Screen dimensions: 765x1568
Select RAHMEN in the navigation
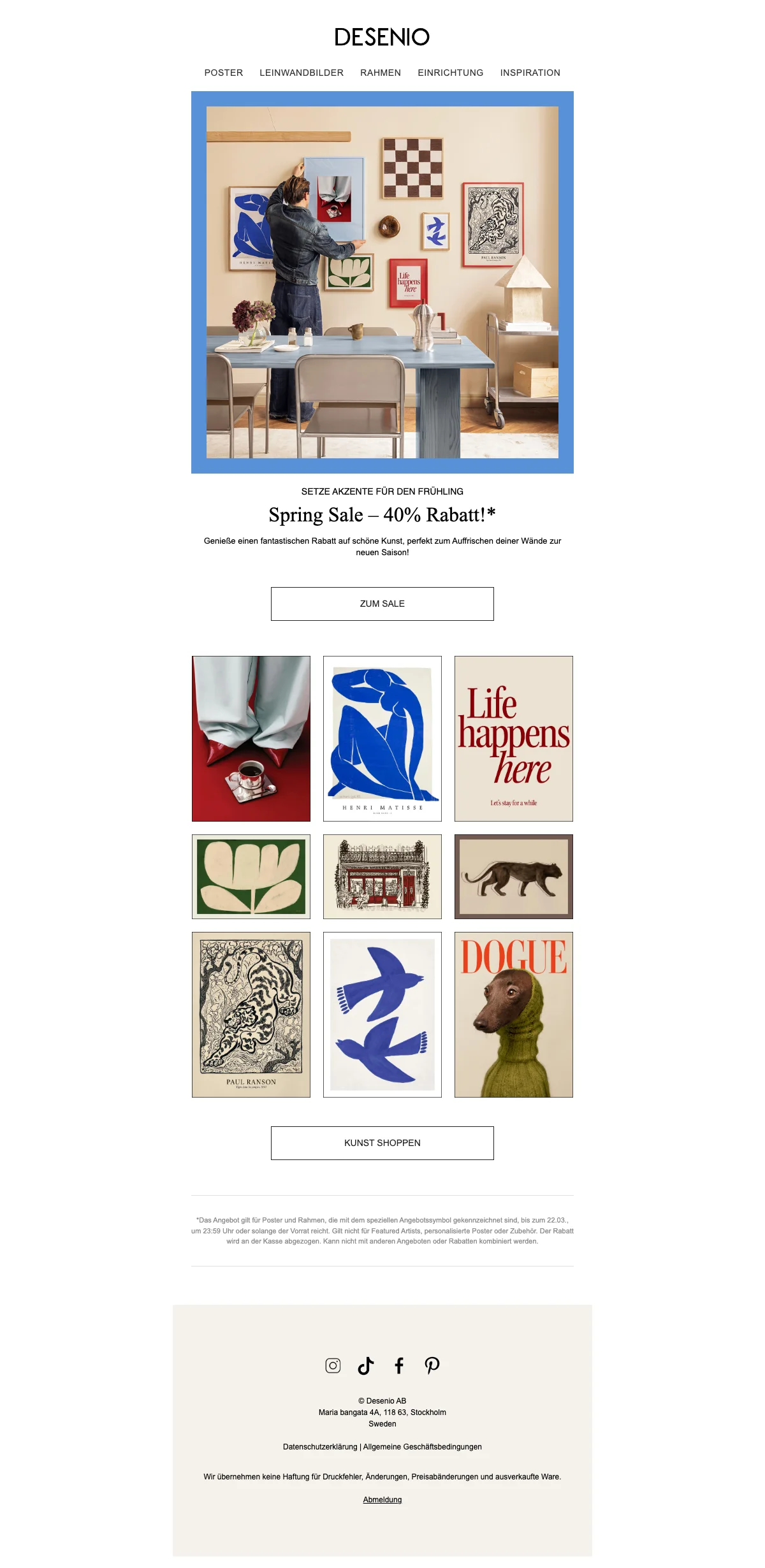[381, 73]
